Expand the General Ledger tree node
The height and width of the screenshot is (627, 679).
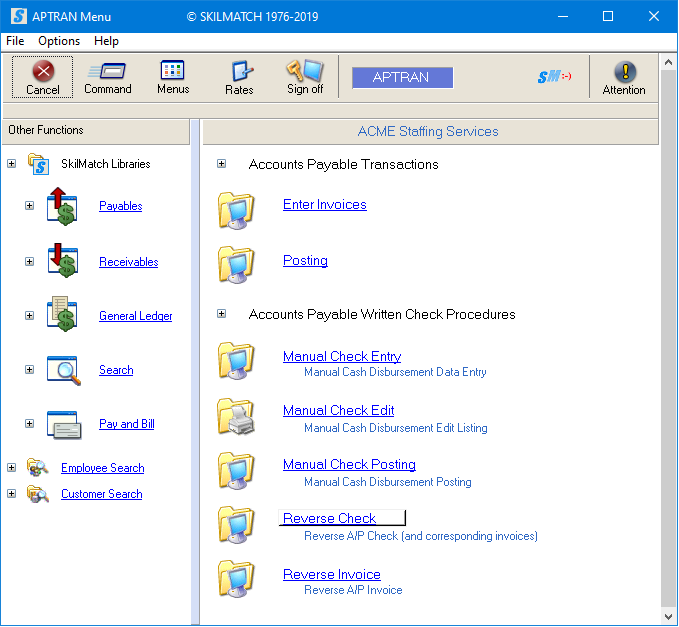(x=29, y=315)
